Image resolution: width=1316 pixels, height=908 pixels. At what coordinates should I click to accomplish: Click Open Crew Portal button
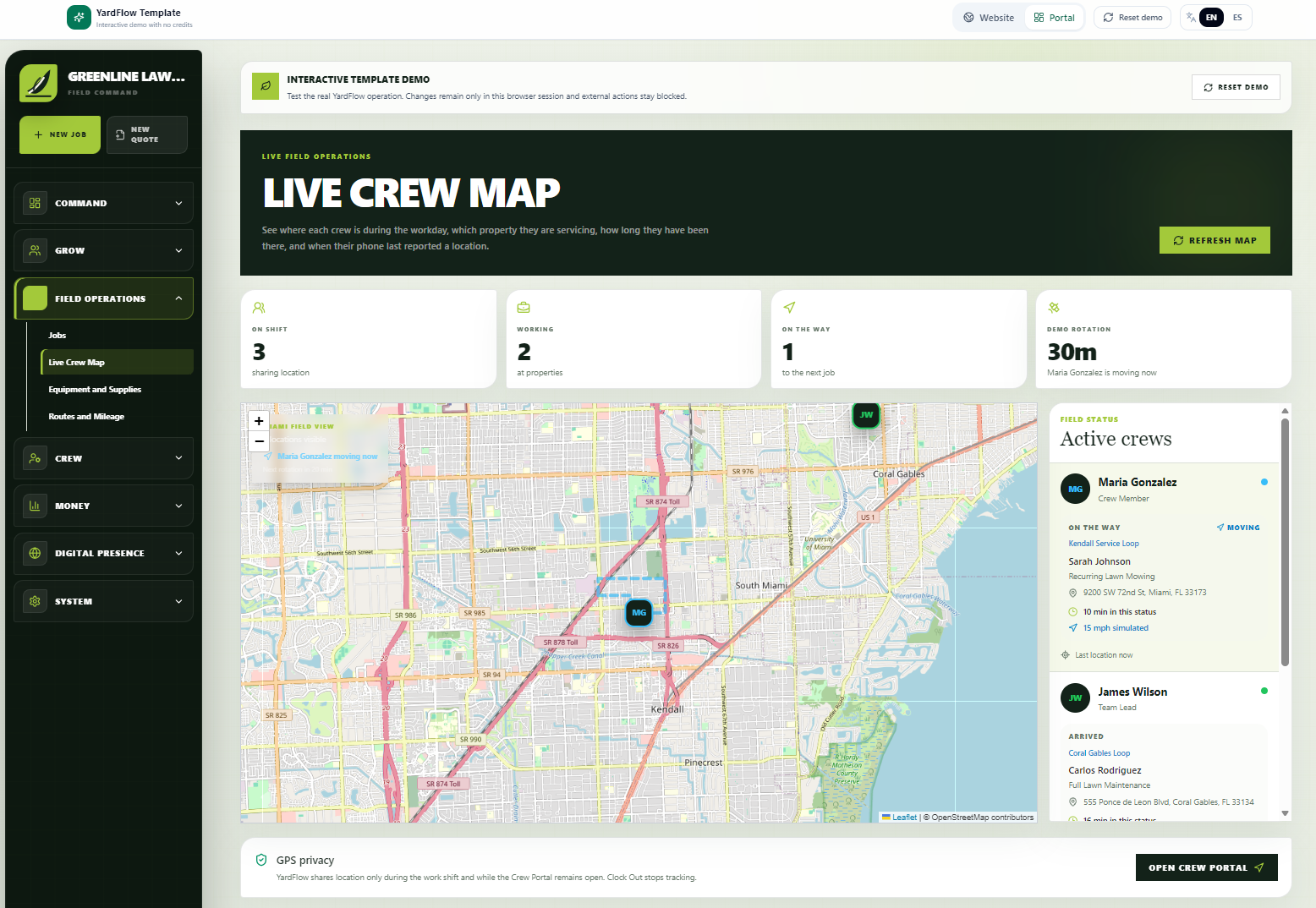[1206, 867]
